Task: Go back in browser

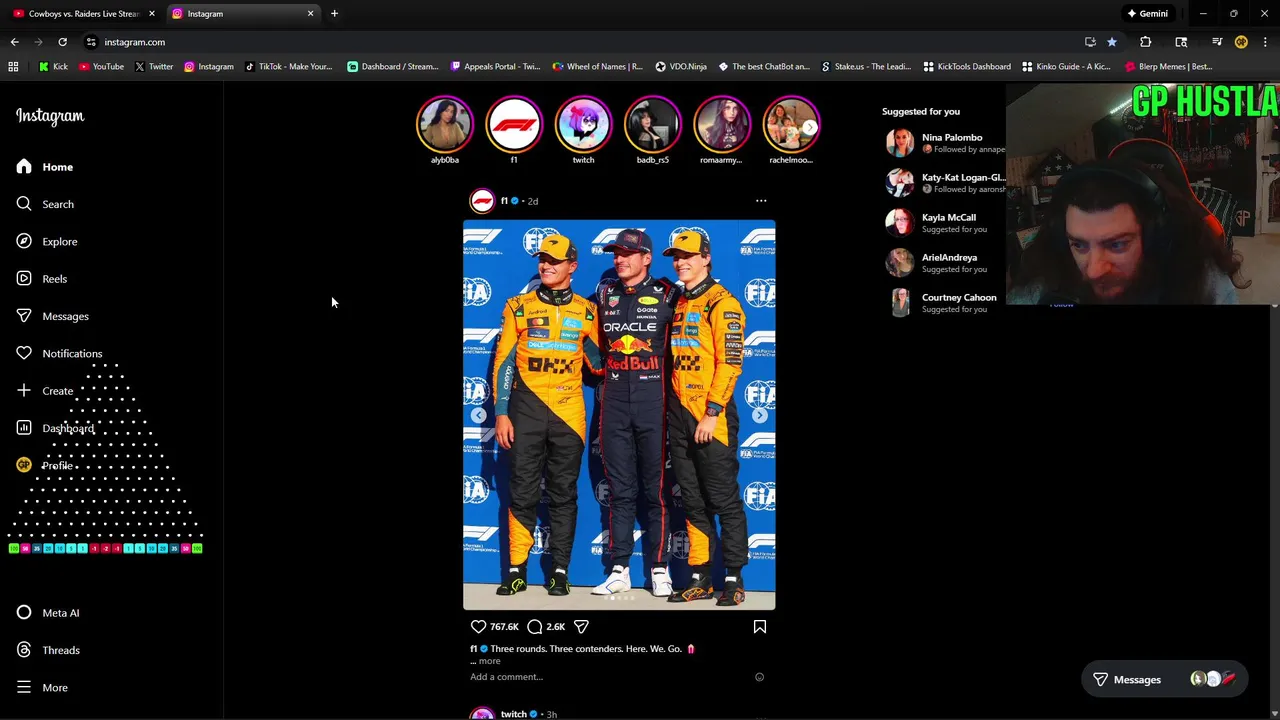Action: pos(15,42)
